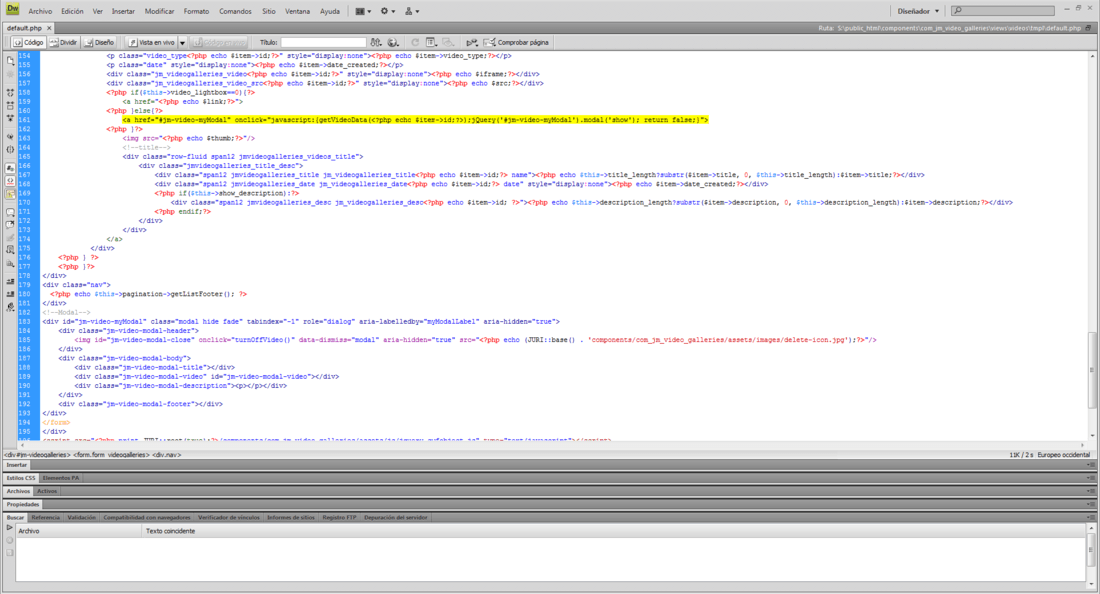This screenshot has width=1100, height=594.
Task: Switch to the Referencia results tab
Action: (x=46, y=518)
